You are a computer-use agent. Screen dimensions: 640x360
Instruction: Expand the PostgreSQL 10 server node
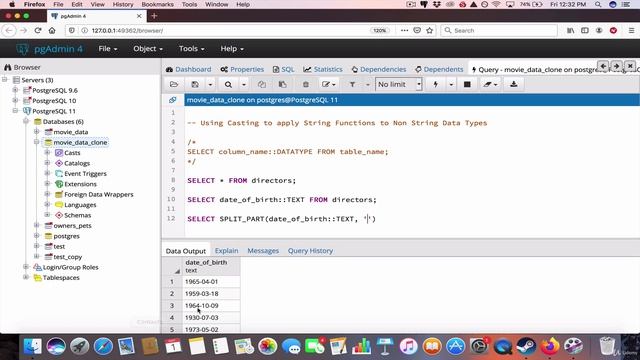(x=16, y=101)
